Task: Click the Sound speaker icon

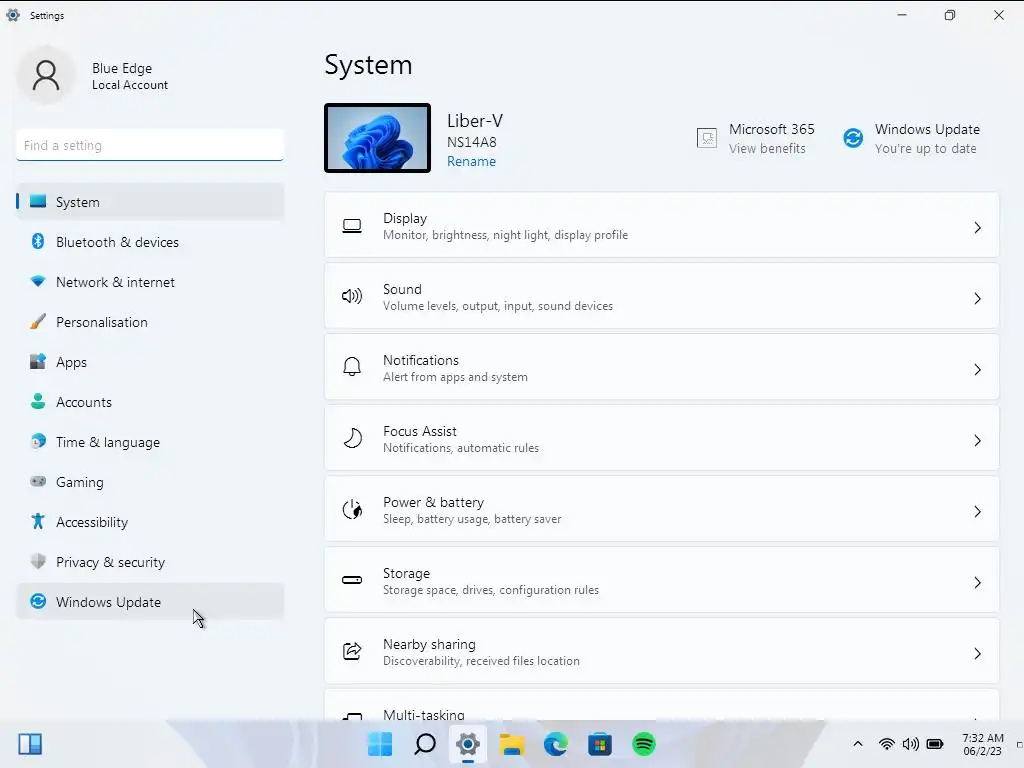Action: tap(352, 296)
